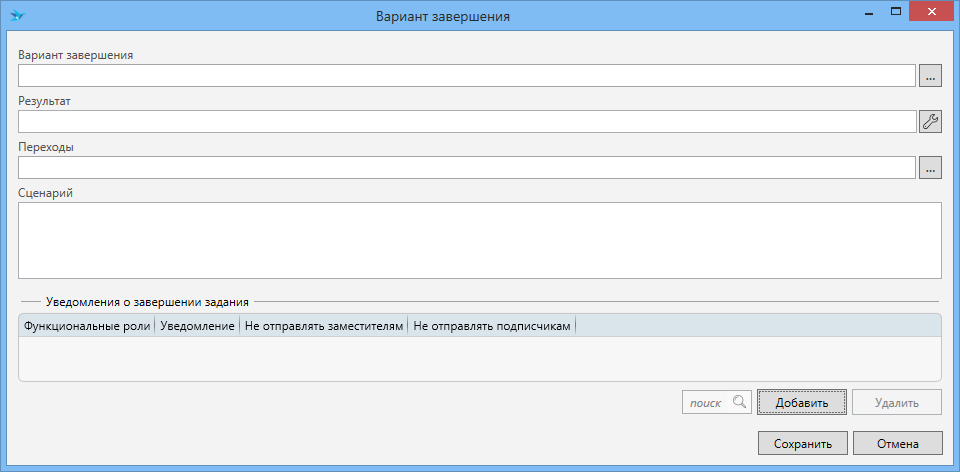Open ellipsis picker for Переходы field
This screenshot has width=960, height=472.
pyautogui.click(x=930, y=168)
